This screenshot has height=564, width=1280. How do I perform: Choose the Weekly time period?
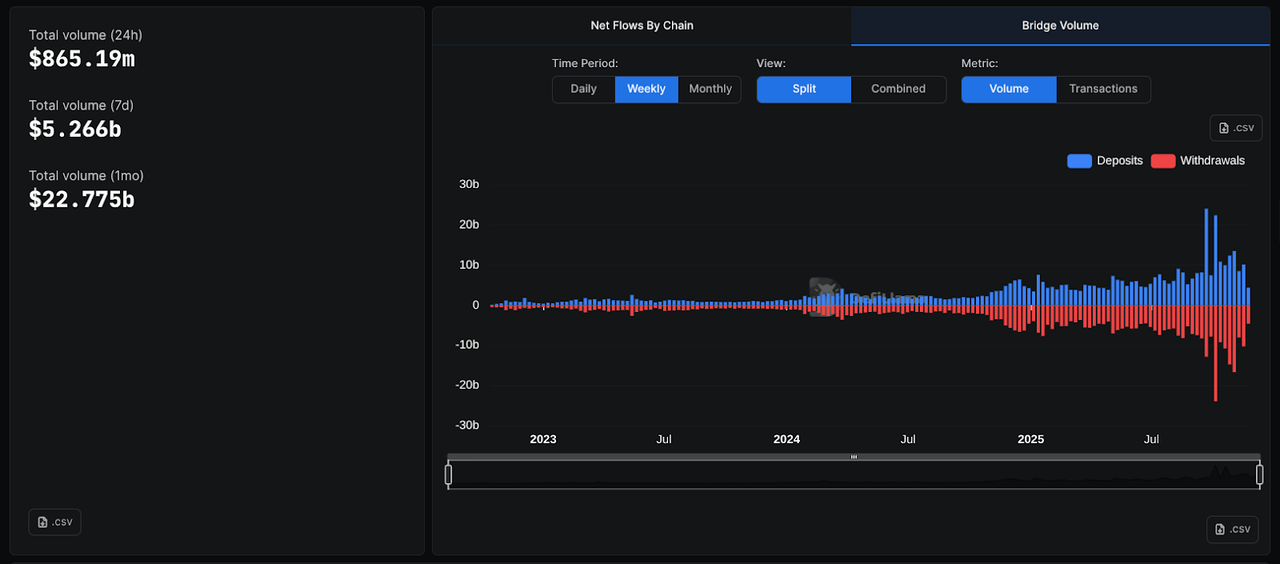tap(646, 89)
